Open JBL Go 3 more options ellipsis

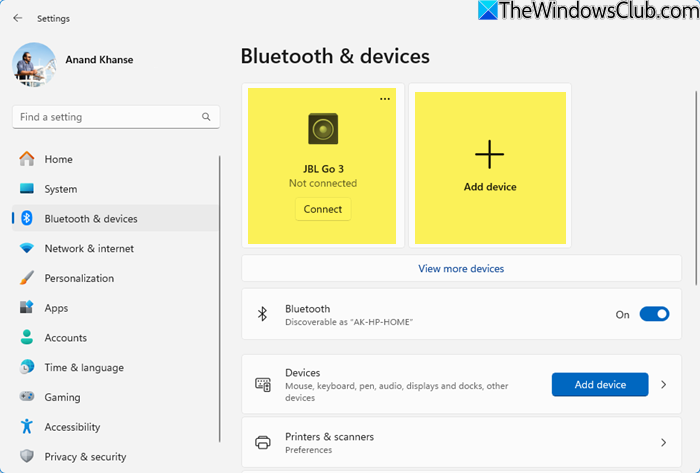point(385,99)
